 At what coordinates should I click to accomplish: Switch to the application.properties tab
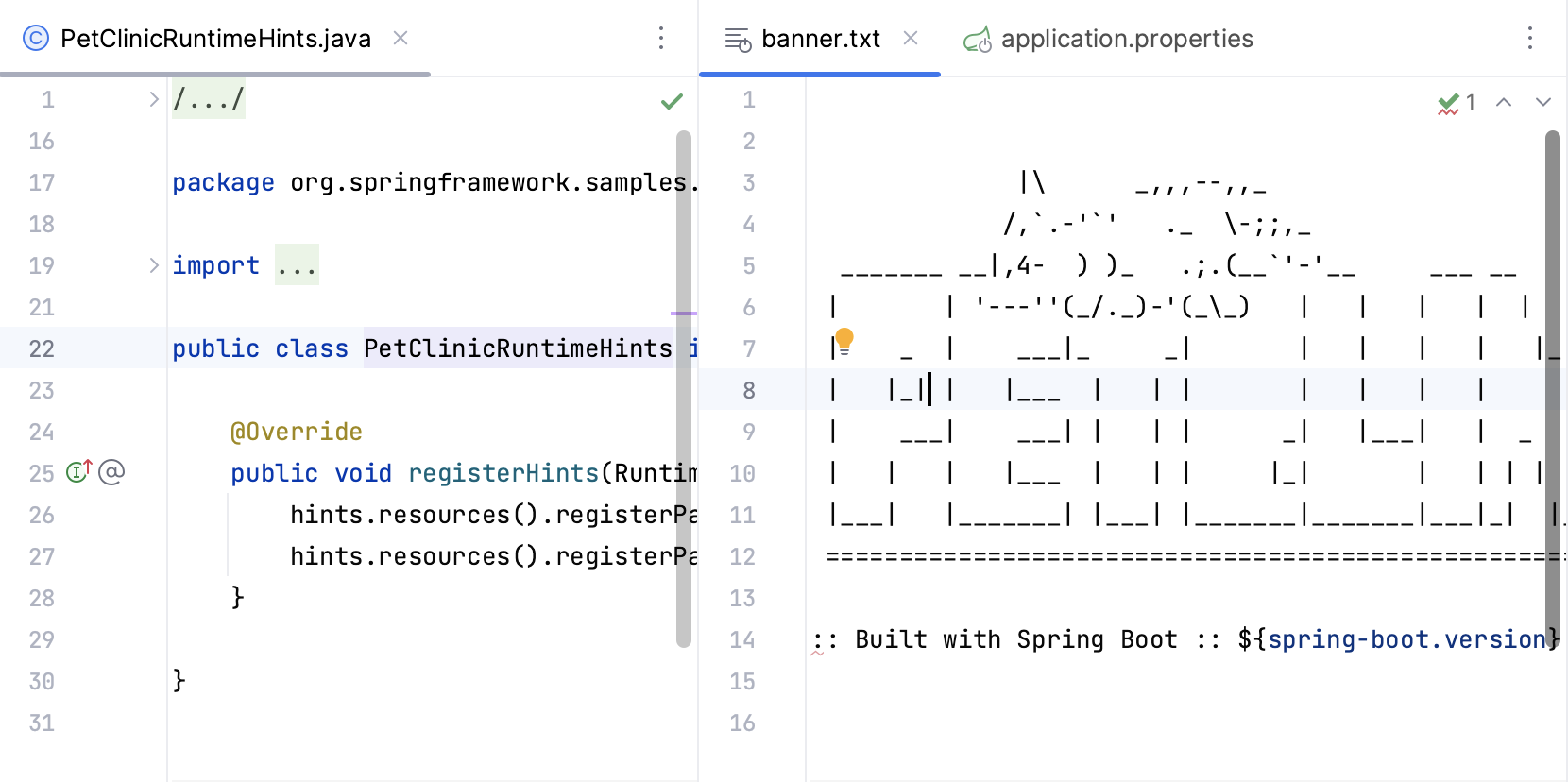[x=1126, y=39]
